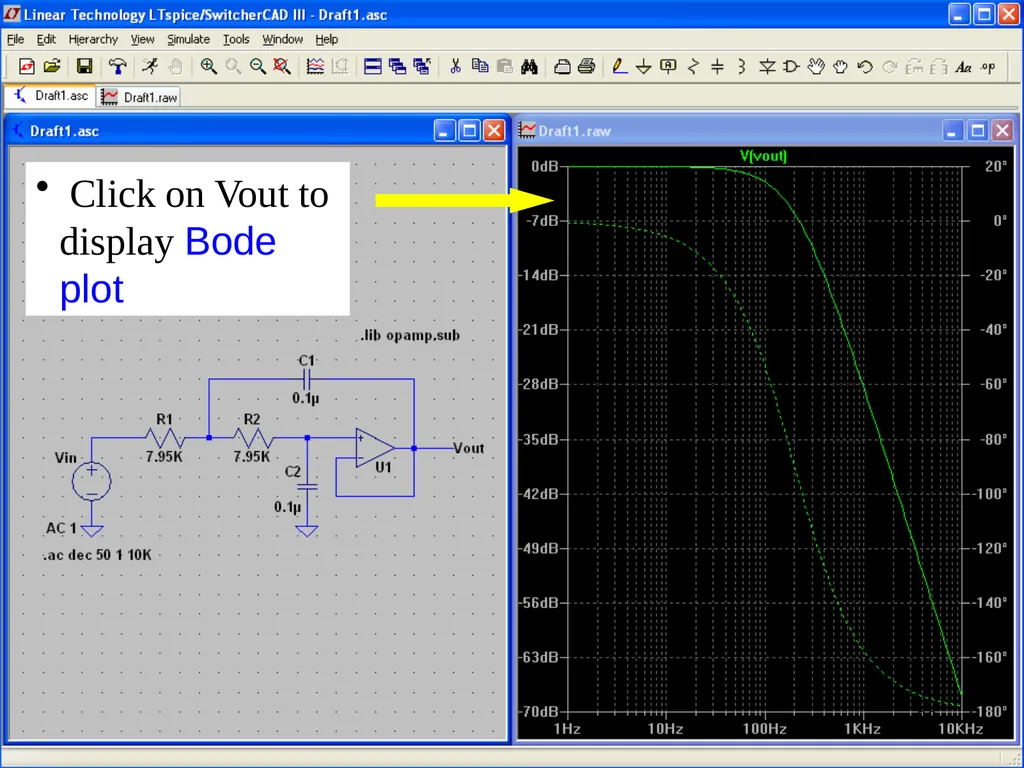Open the Simulate menu

188,39
